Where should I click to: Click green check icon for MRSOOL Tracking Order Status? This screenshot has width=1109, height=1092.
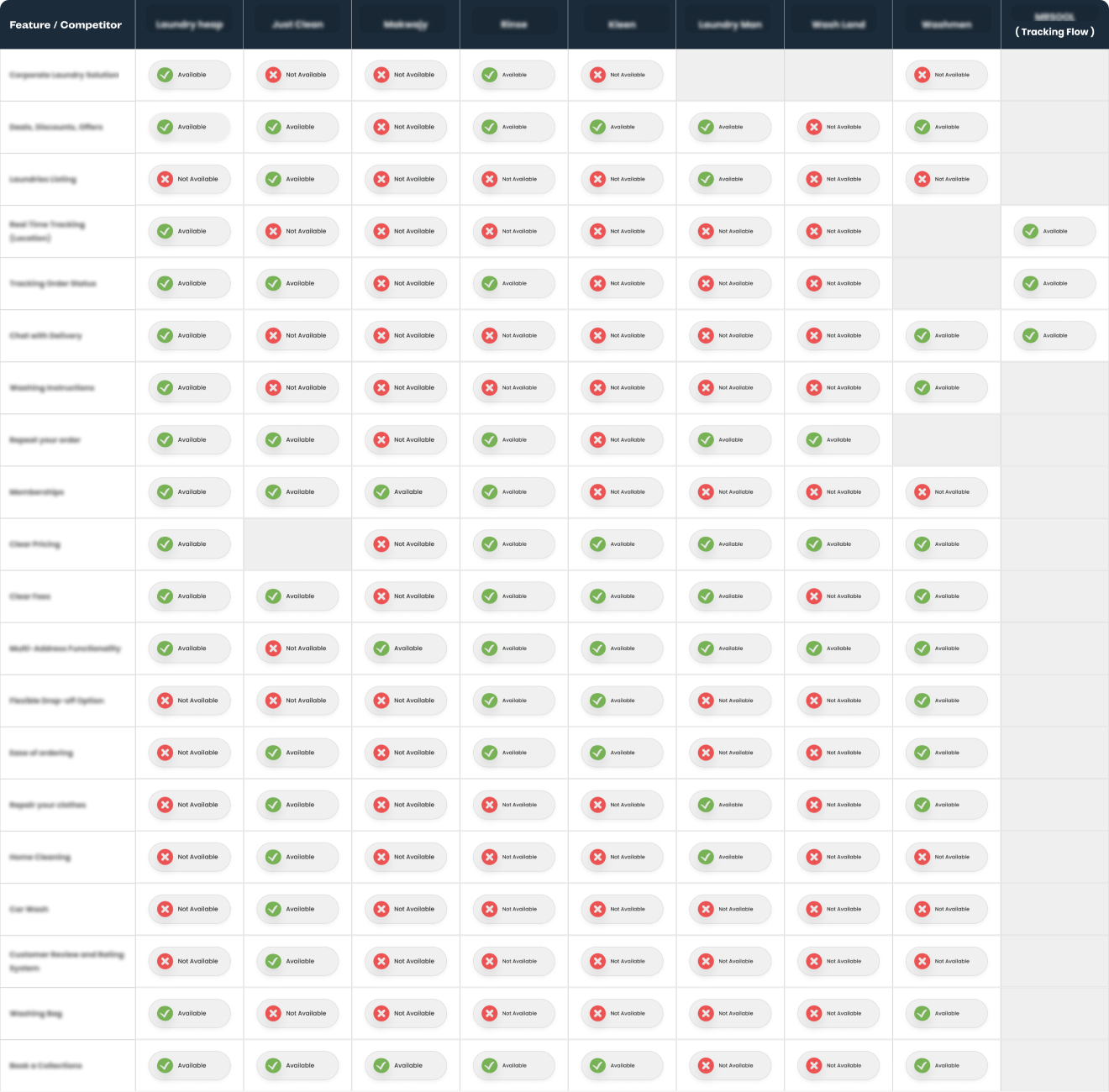click(x=1031, y=283)
